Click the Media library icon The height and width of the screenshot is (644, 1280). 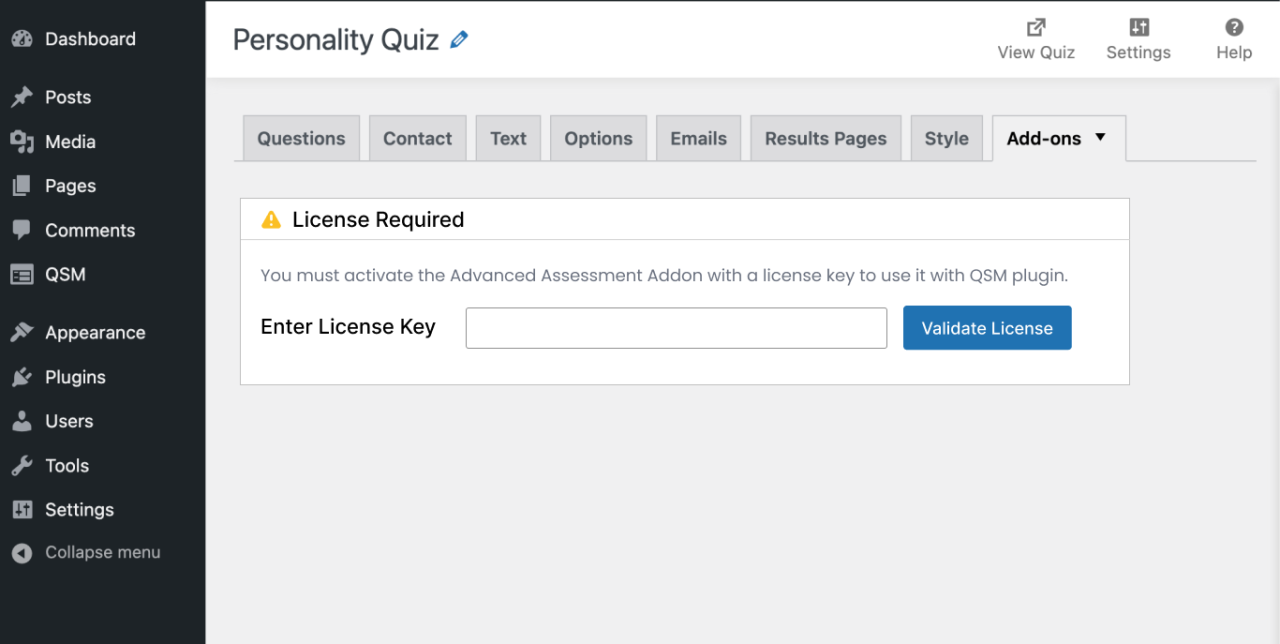[21, 141]
